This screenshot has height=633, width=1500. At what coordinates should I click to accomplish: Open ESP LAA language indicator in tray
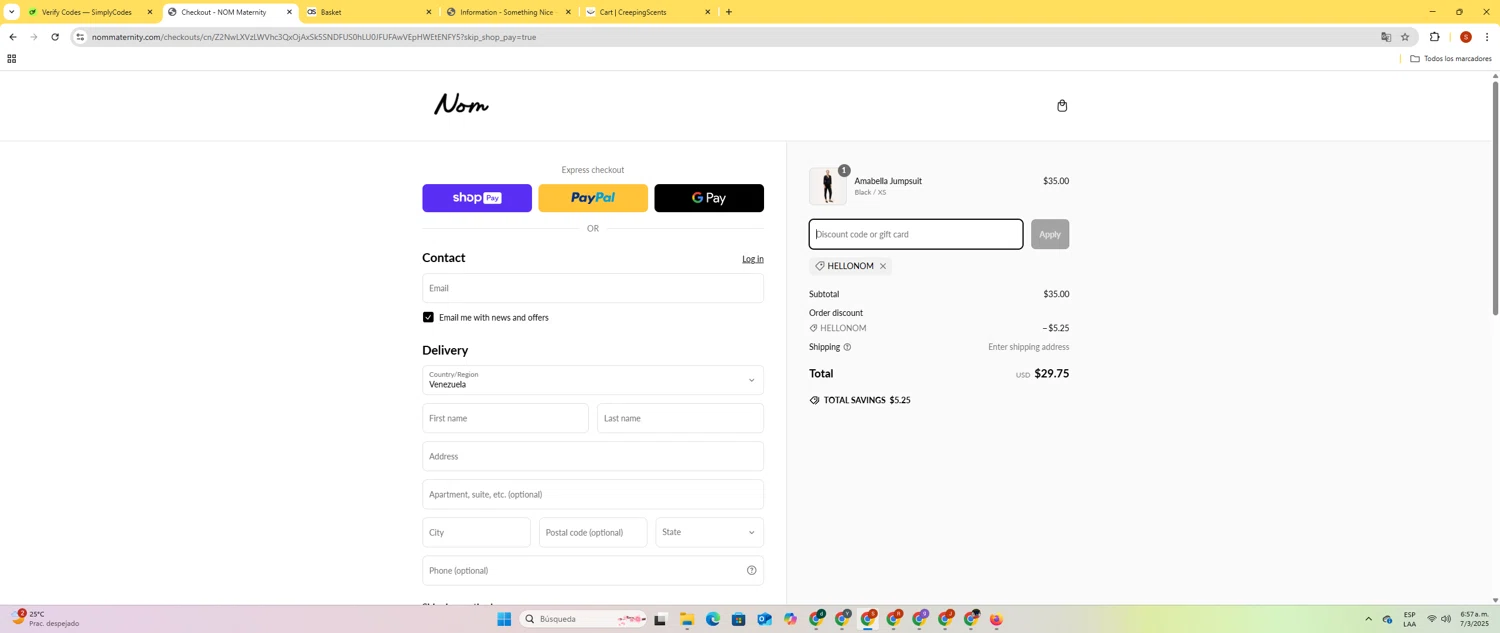1409,619
